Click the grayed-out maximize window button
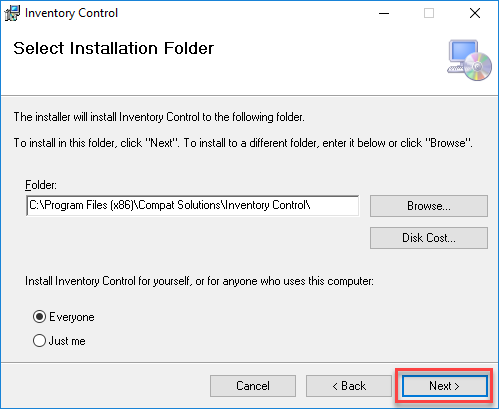 (429, 13)
